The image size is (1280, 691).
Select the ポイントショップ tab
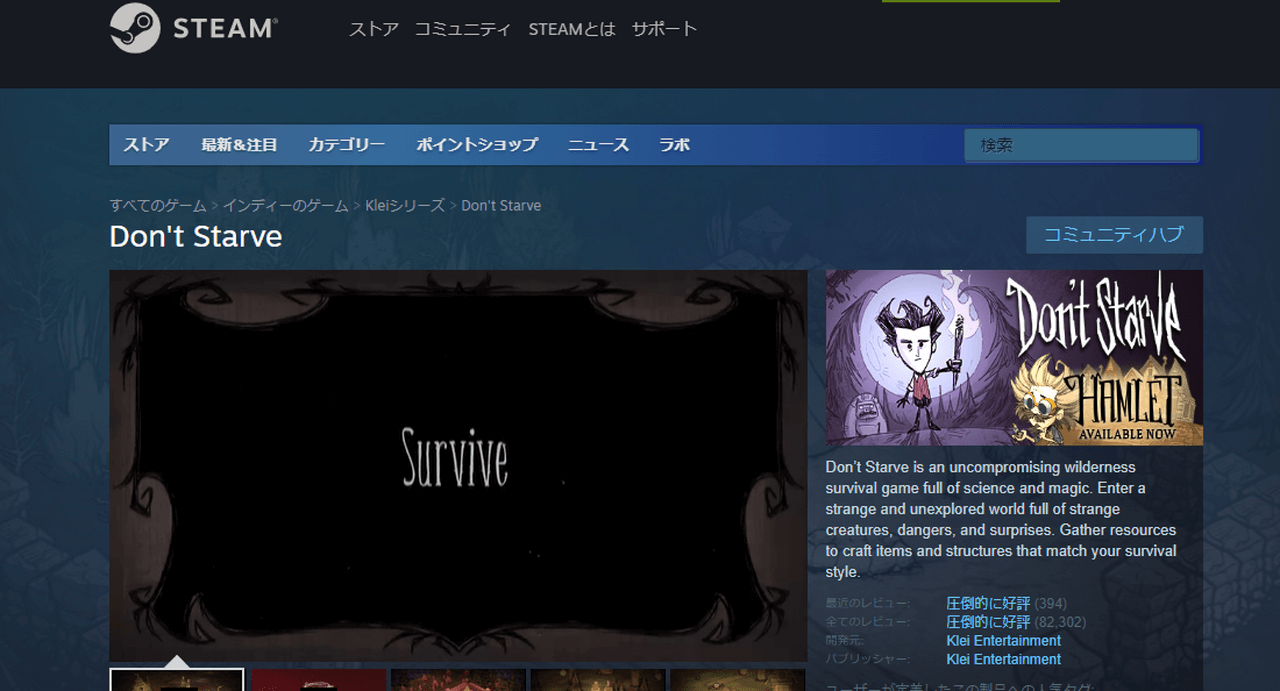pos(477,144)
